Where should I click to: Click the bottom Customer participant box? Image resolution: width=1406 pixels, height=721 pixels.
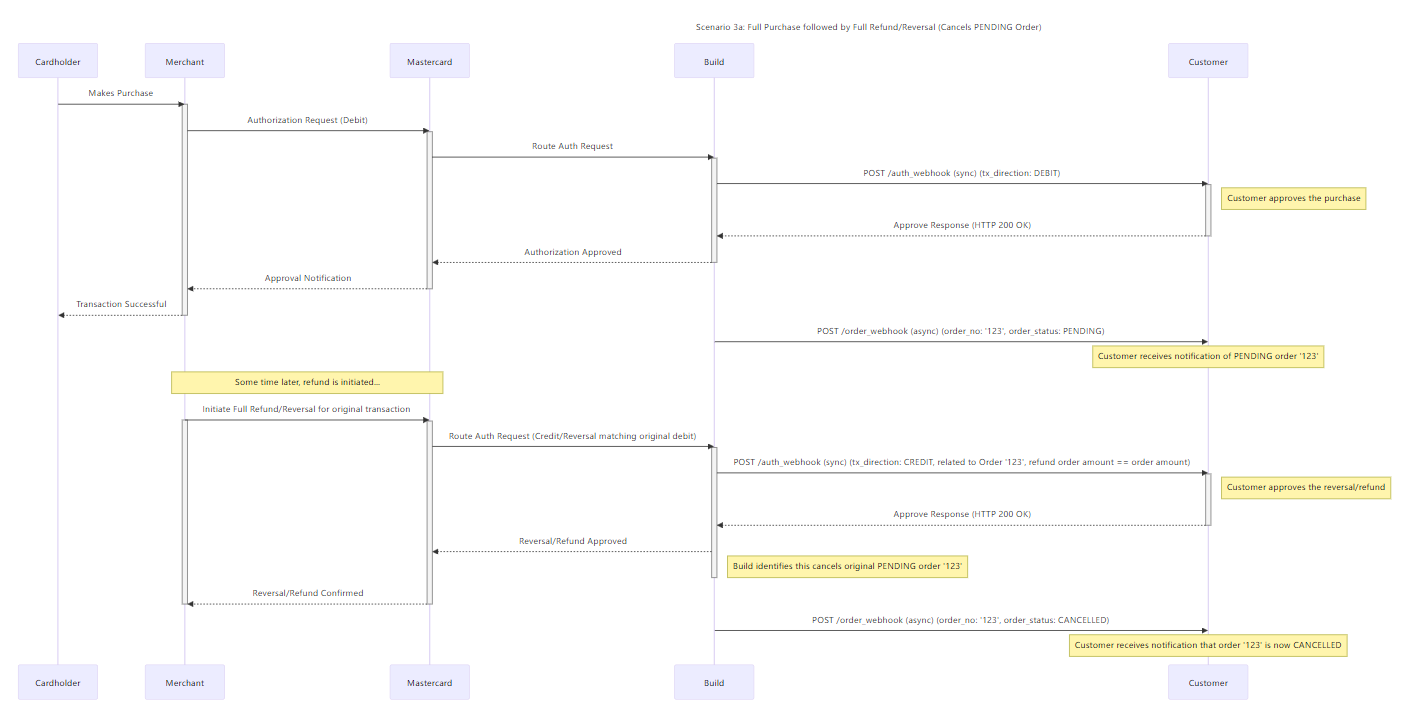tap(1207, 682)
